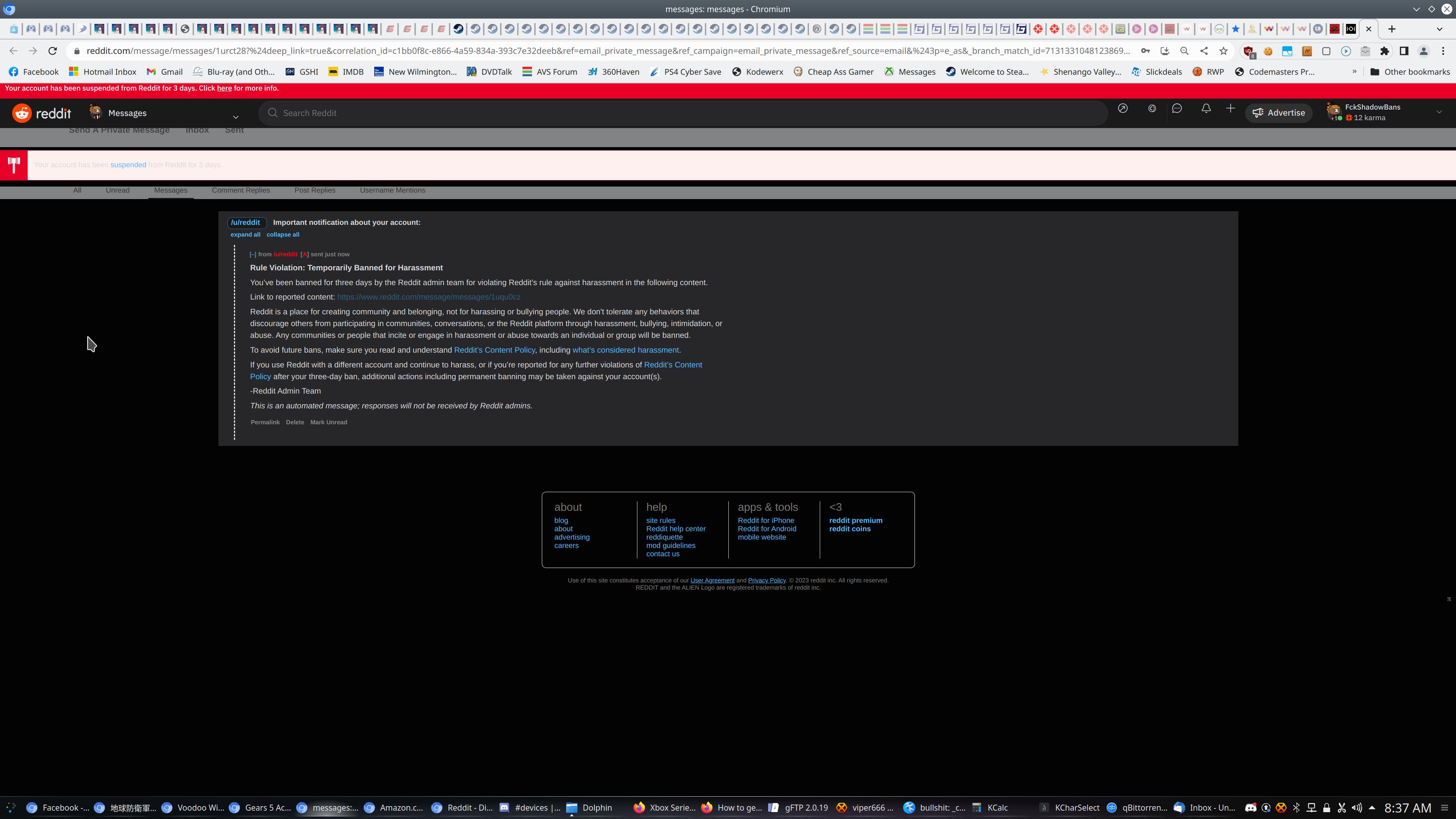Image resolution: width=1456 pixels, height=819 pixels.
Task: Expand hidden bookmarks overflow chevron
Action: [x=1354, y=72]
